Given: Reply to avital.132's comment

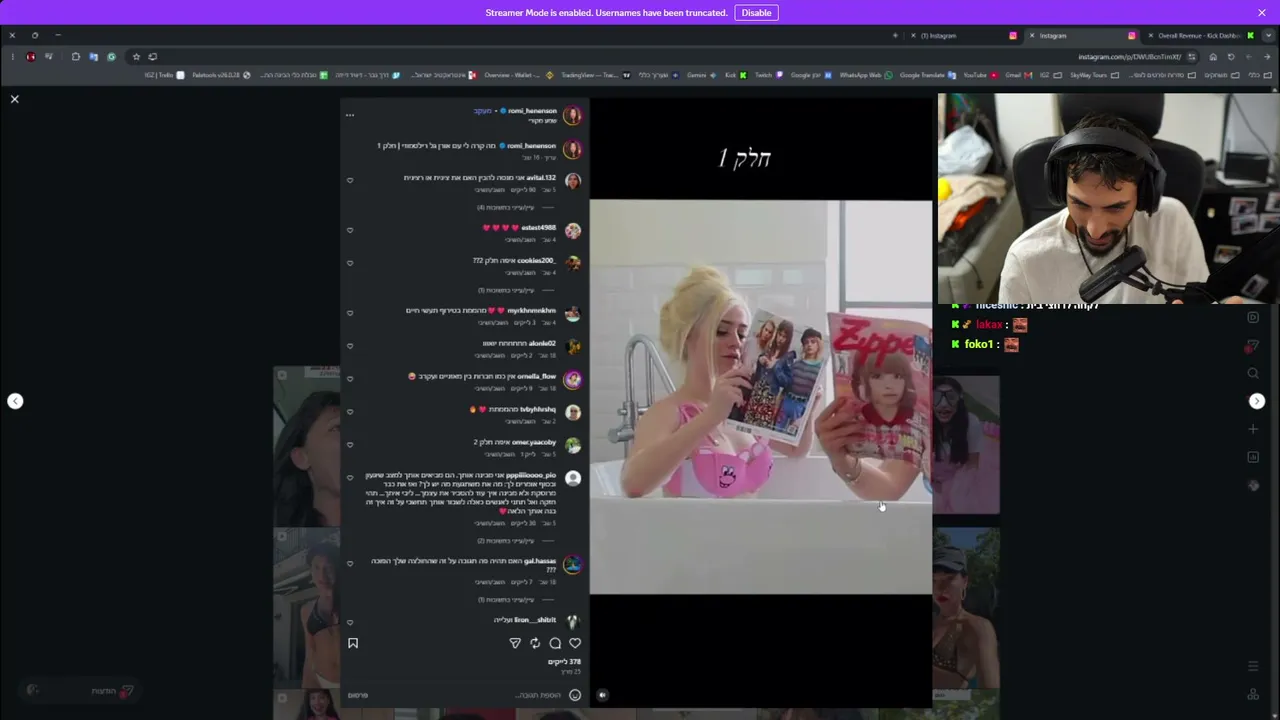Looking at the screenshot, I should 489,190.
